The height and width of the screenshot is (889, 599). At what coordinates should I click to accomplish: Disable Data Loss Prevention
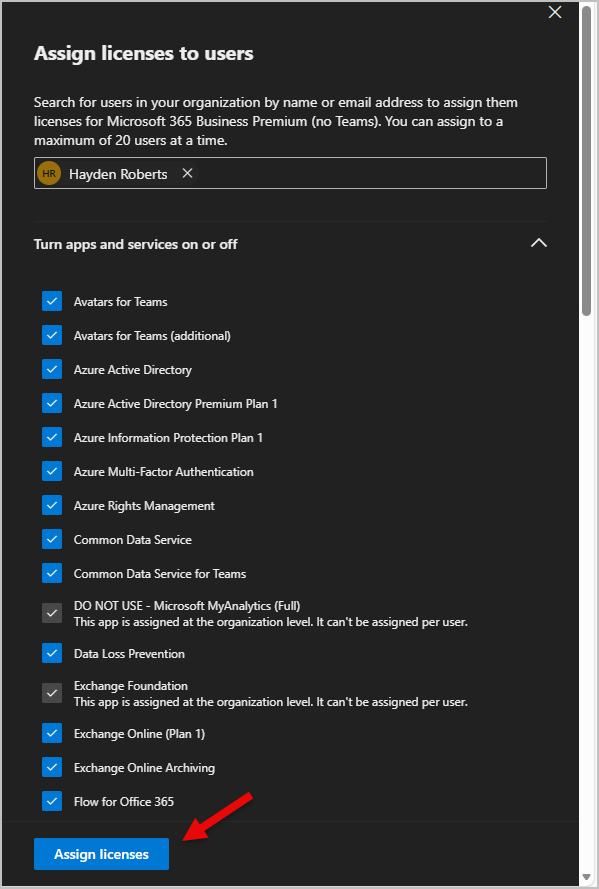pos(51,653)
